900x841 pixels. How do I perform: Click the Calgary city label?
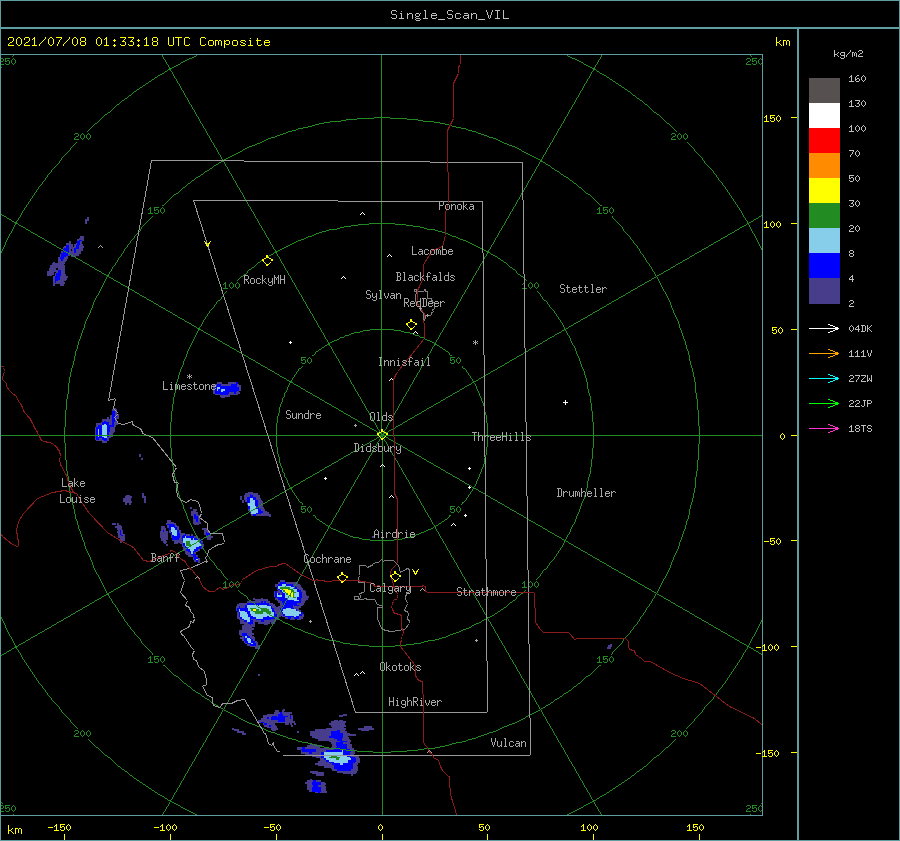390,588
